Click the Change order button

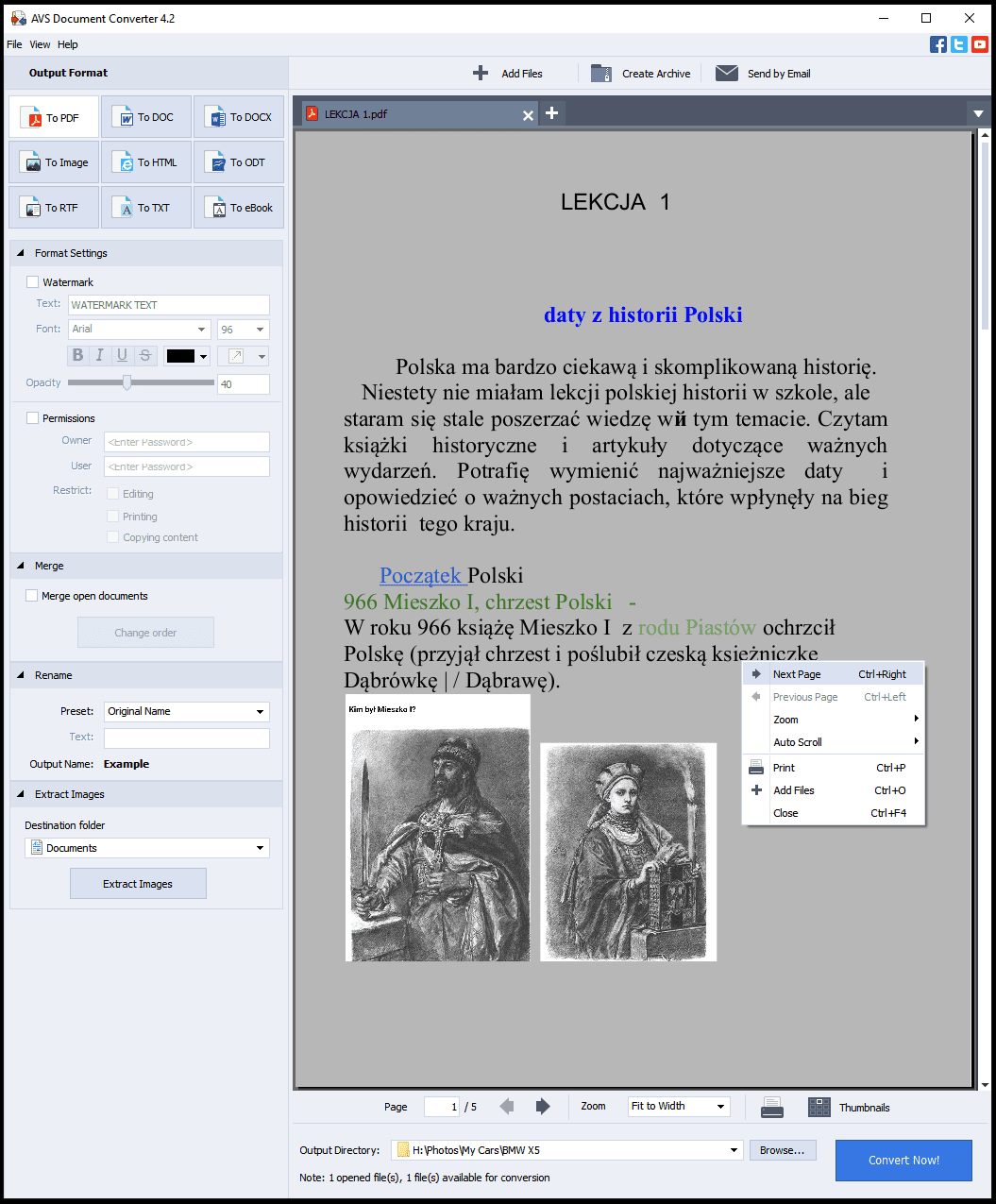pyautogui.click(x=145, y=633)
